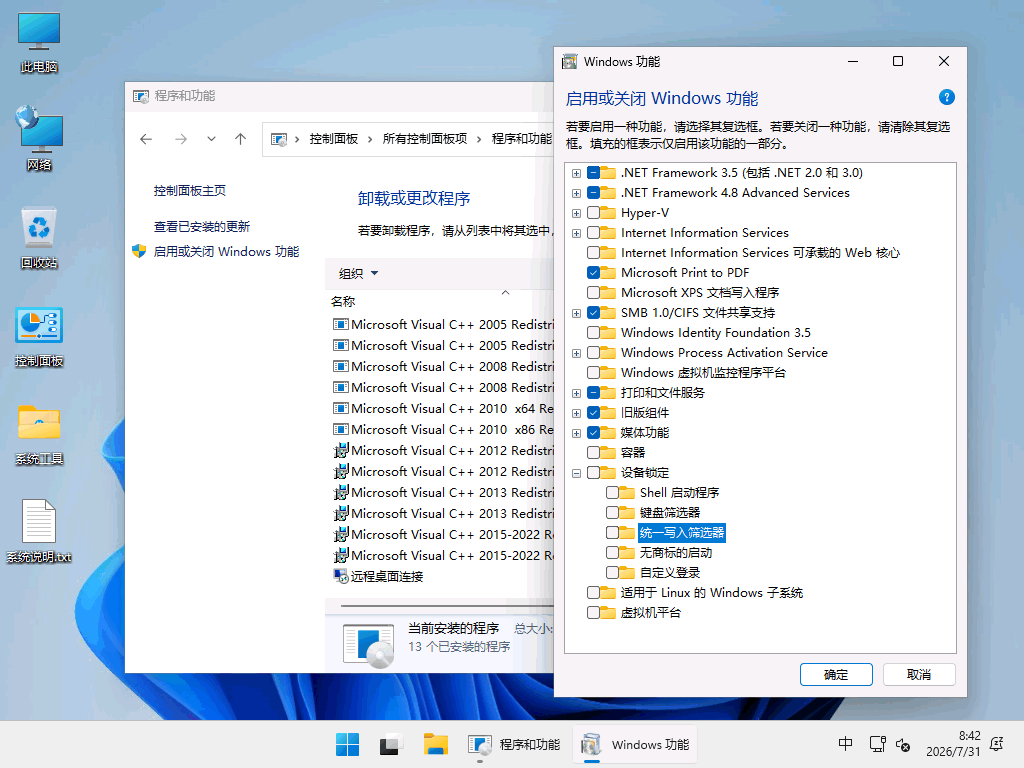Click 启用或关闭 Windows 功能 link

[226, 251]
